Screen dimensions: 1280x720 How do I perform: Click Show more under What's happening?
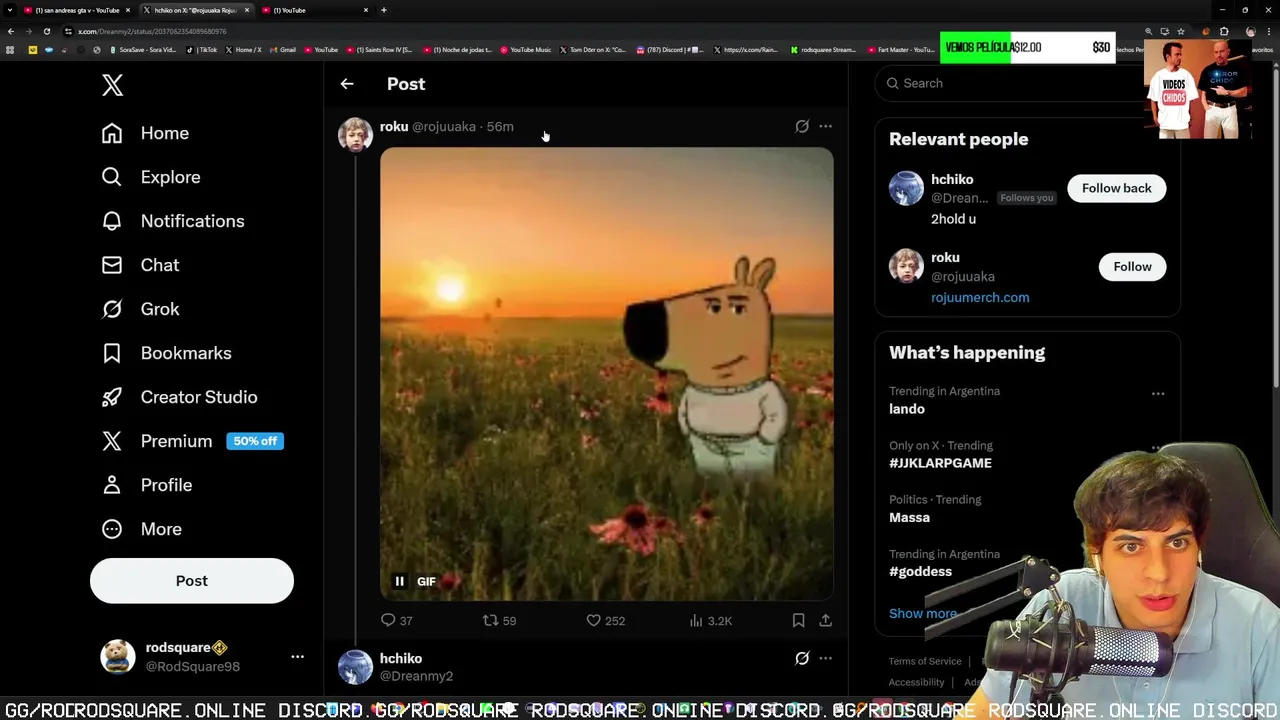923,613
